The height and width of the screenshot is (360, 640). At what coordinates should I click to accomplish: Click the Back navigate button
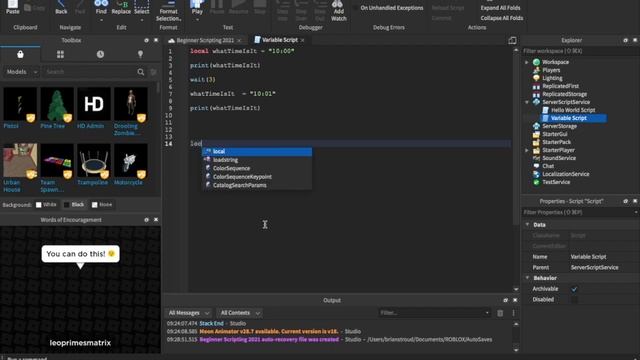61,7
